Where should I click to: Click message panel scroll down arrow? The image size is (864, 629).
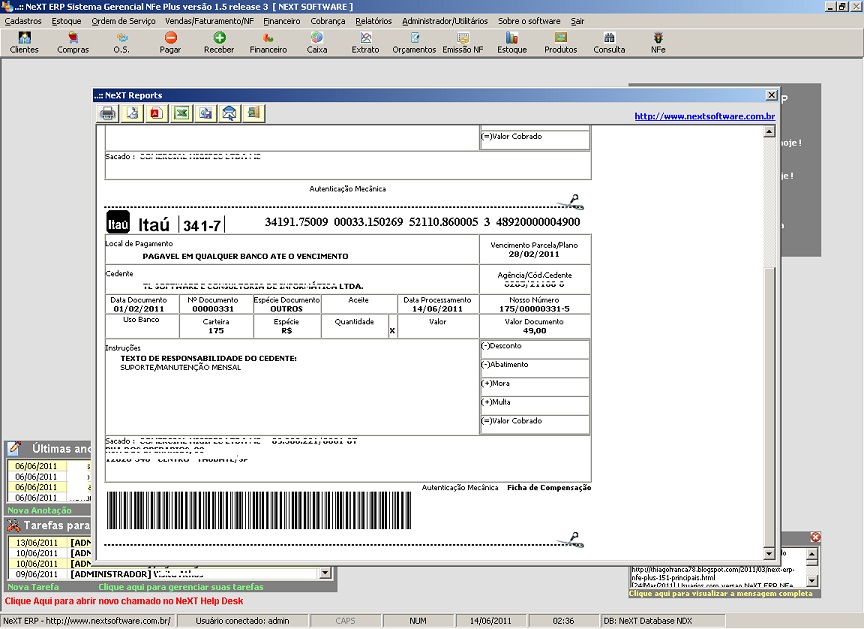pos(812,581)
